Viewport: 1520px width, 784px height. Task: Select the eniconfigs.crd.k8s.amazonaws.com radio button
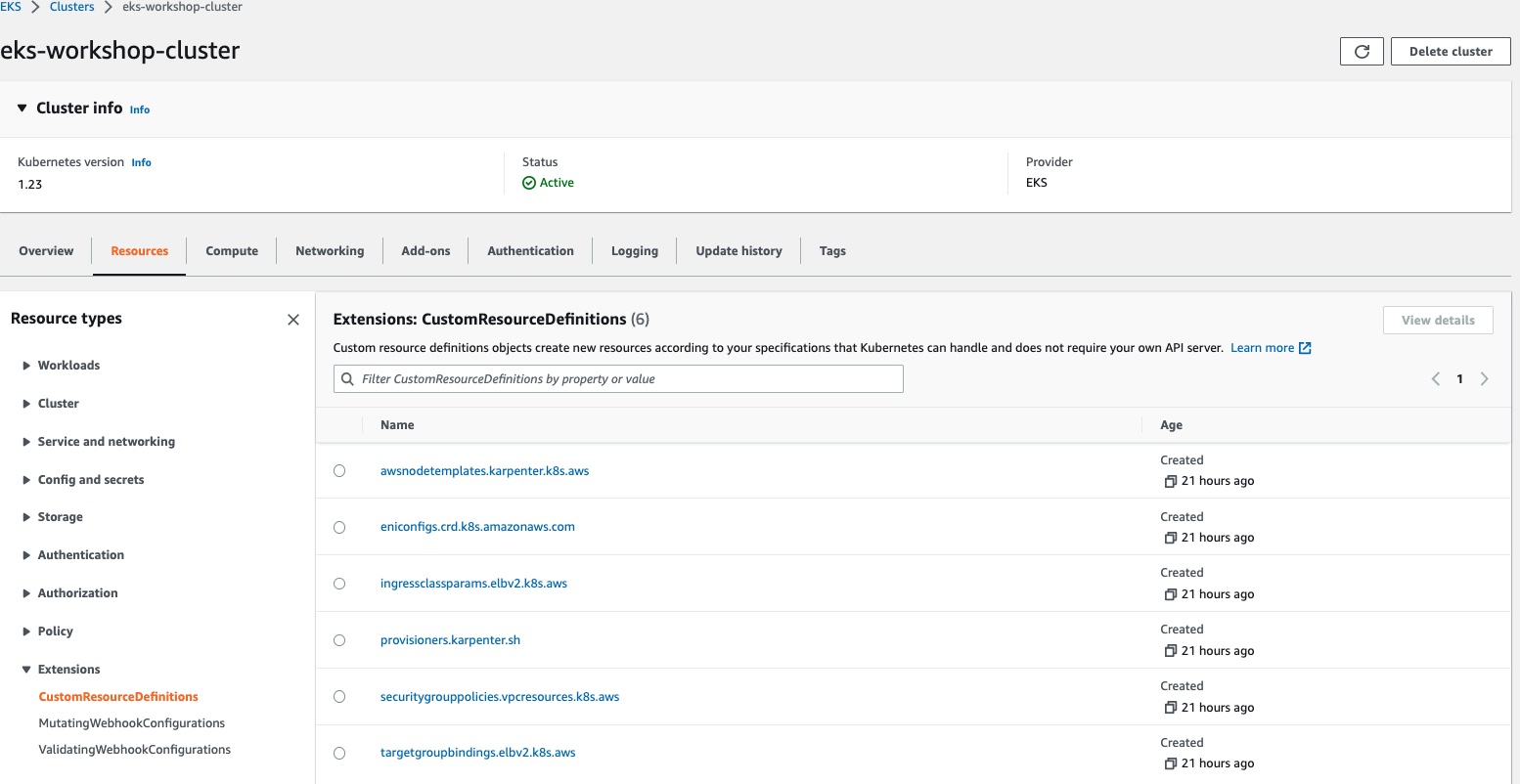point(339,528)
